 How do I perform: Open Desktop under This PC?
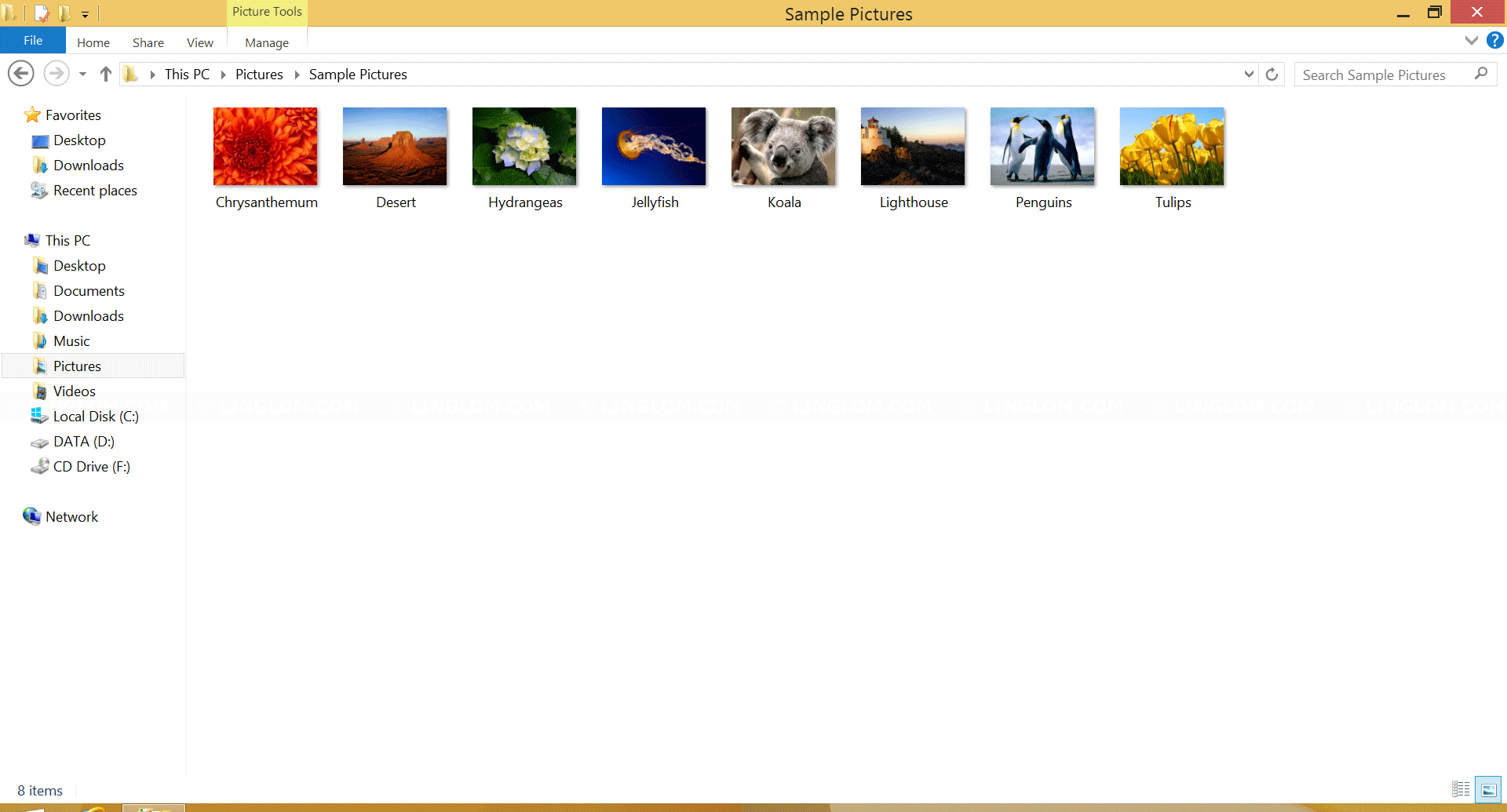pos(79,266)
